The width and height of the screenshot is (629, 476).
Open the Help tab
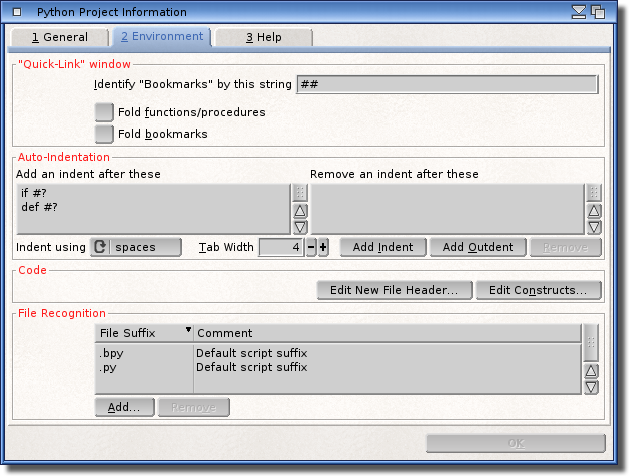tap(263, 37)
